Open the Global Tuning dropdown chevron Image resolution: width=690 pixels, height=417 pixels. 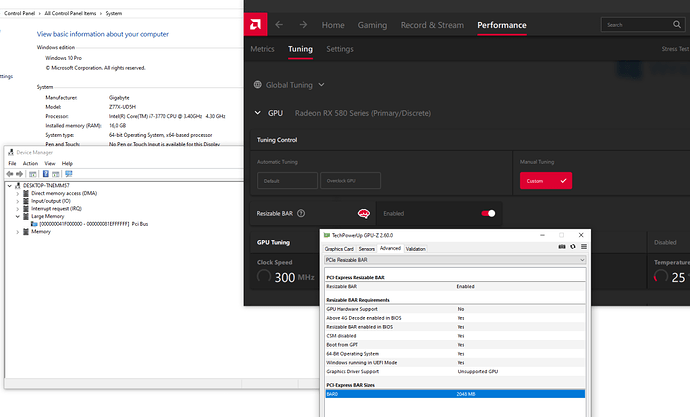click(x=321, y=84)
